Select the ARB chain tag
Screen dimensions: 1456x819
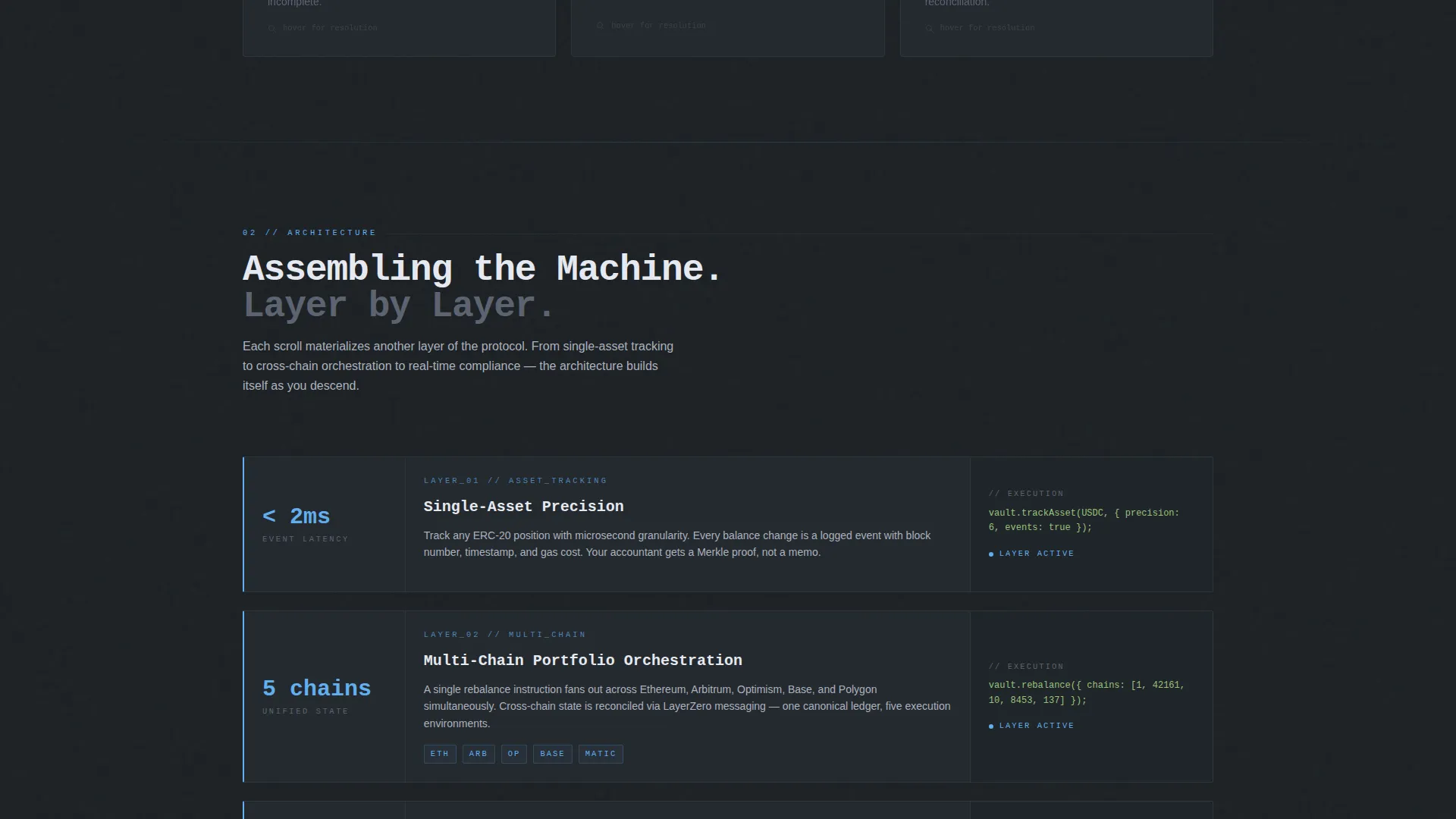[479, 754]
